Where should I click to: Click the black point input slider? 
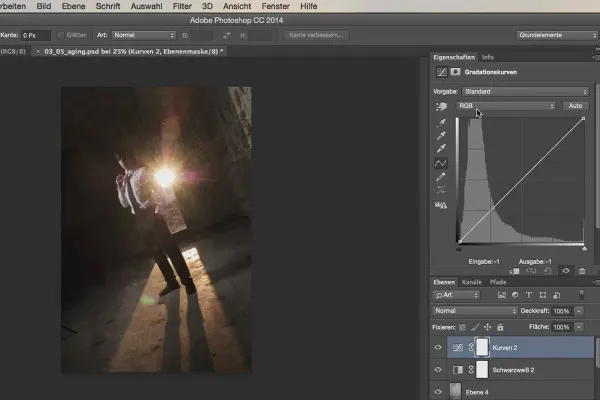click(459, 248)
